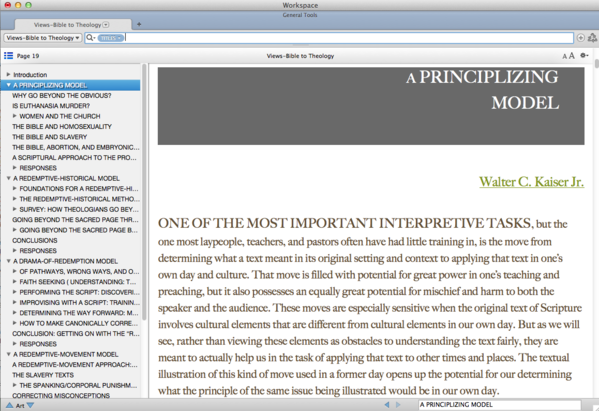599x411 pixels.
Task: Click the table of contents scrollbar
Action: pos(144,191)
